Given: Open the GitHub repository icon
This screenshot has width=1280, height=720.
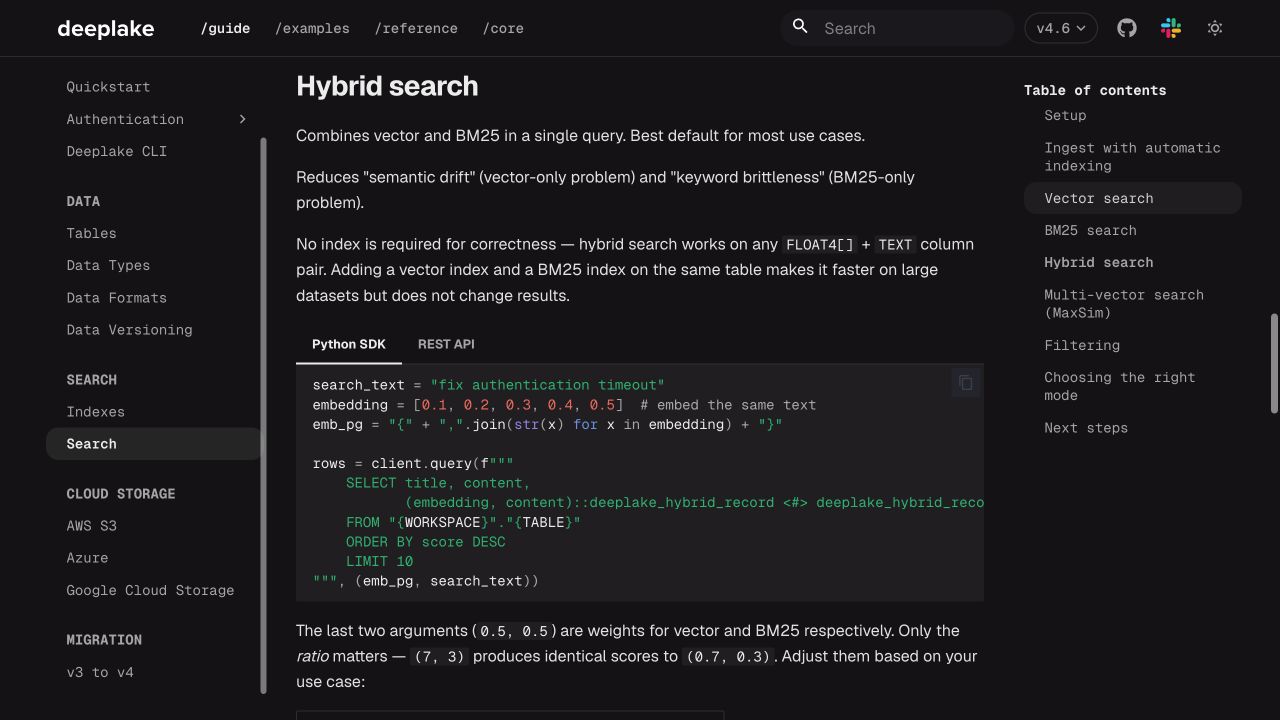Looking at the screenshot, I should tap(1127, 28).
